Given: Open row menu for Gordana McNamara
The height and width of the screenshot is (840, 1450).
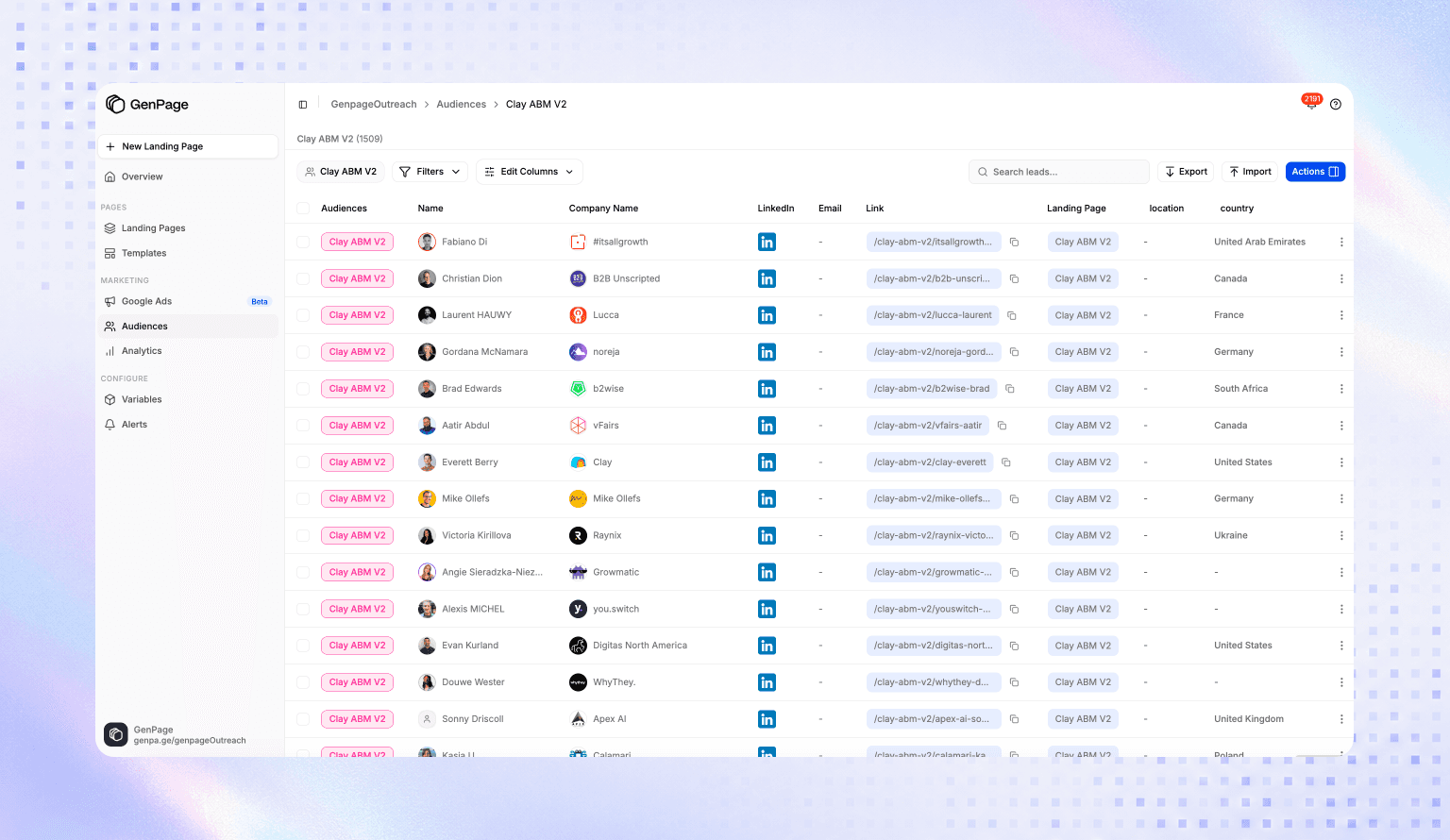Looking at the screenshot, I should click(x=1340, y=352).
